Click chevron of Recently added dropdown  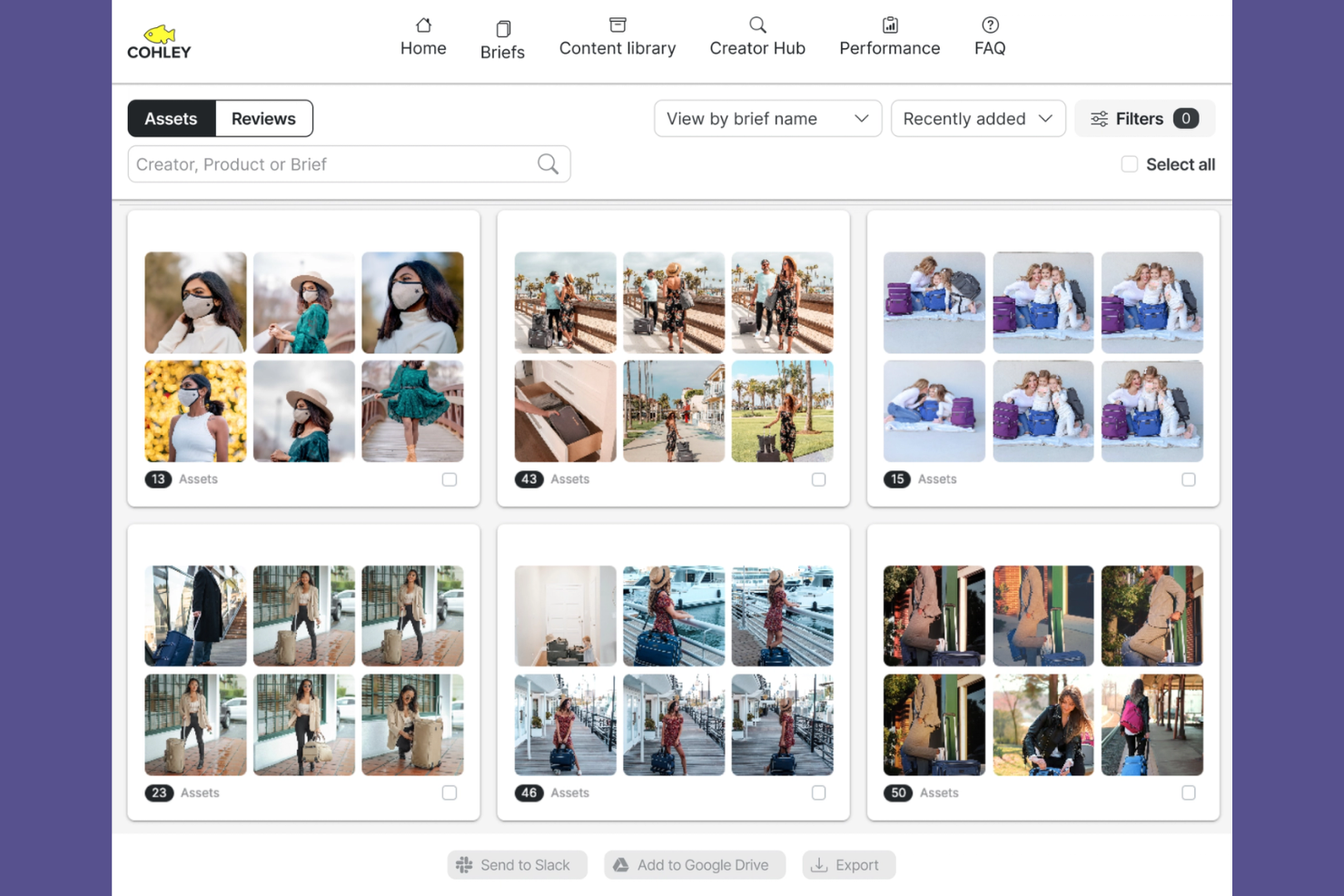pyautogui.click(x=1045, y=119)
